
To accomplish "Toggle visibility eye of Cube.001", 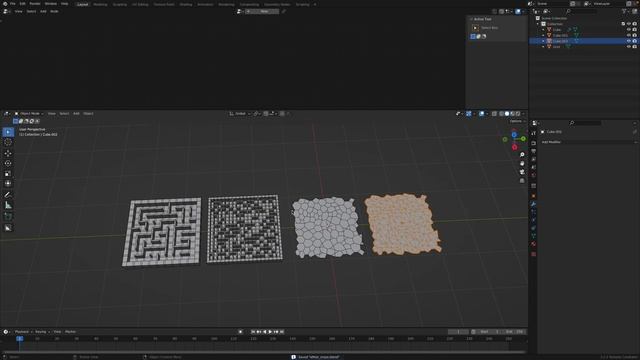I will pos(629,35).
